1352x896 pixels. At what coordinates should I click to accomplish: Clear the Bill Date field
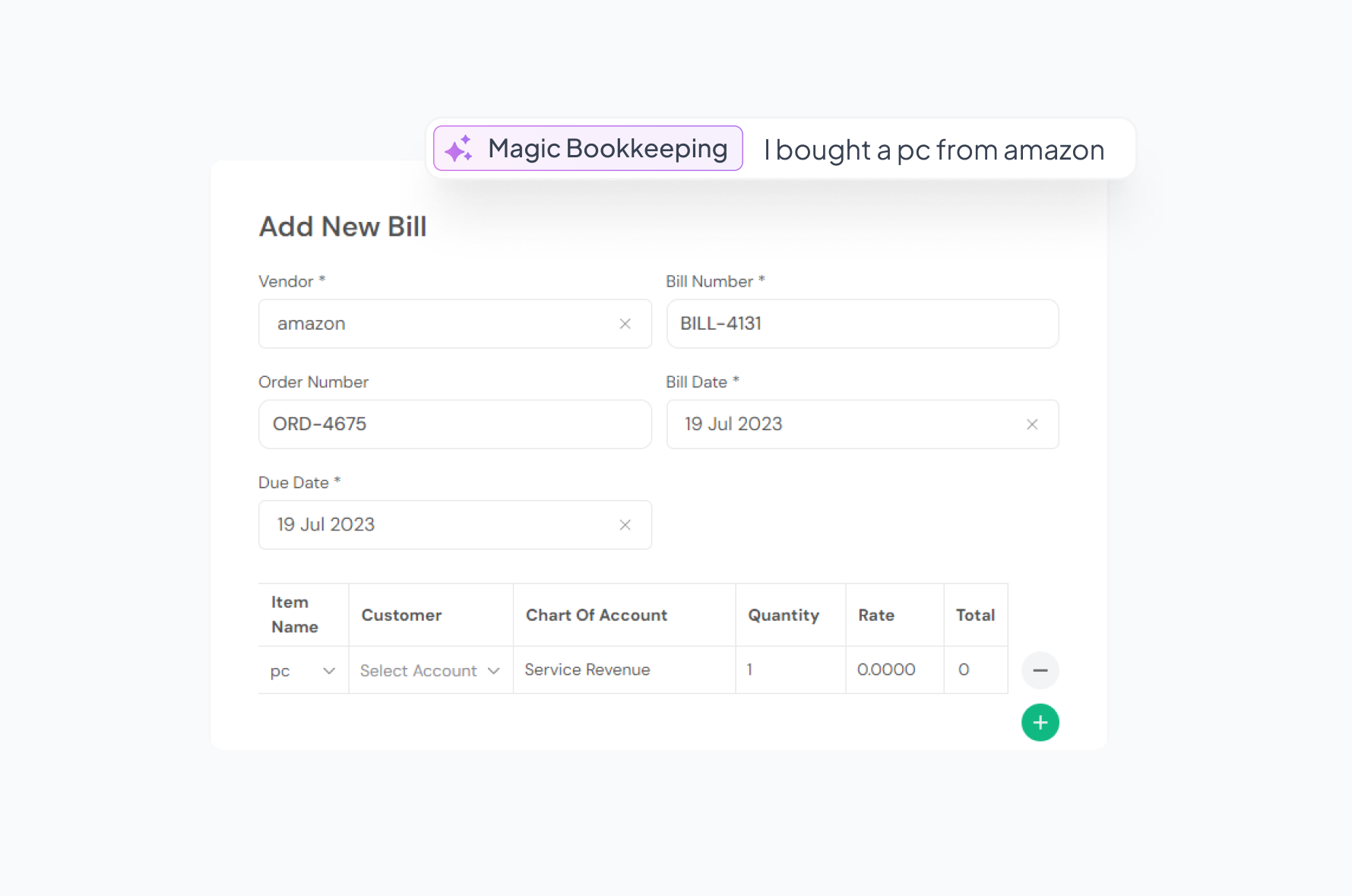coord(1031,425)
